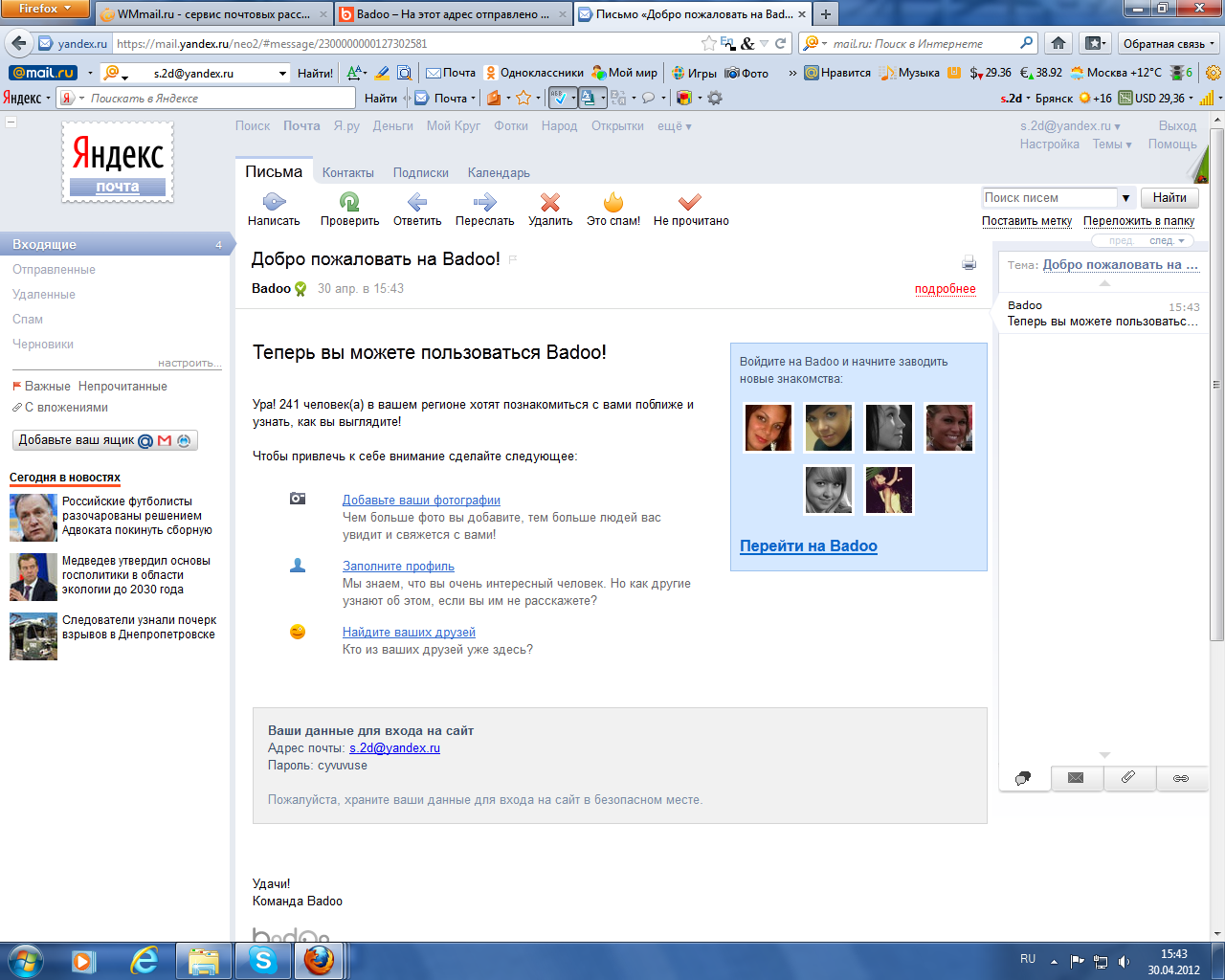1225x980 pixels.
Task: Mark as unread with the Не прочитано icon
Action: (x=690, y=201)
